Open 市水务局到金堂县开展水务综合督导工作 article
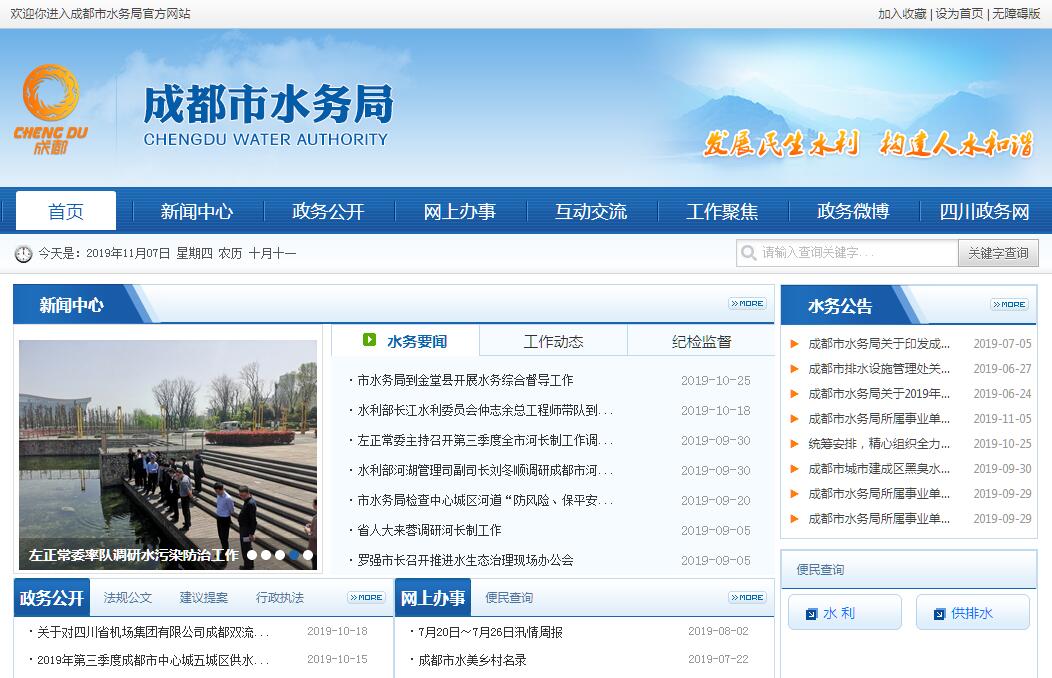The image size is (1052, 678). tap(465, 381)
